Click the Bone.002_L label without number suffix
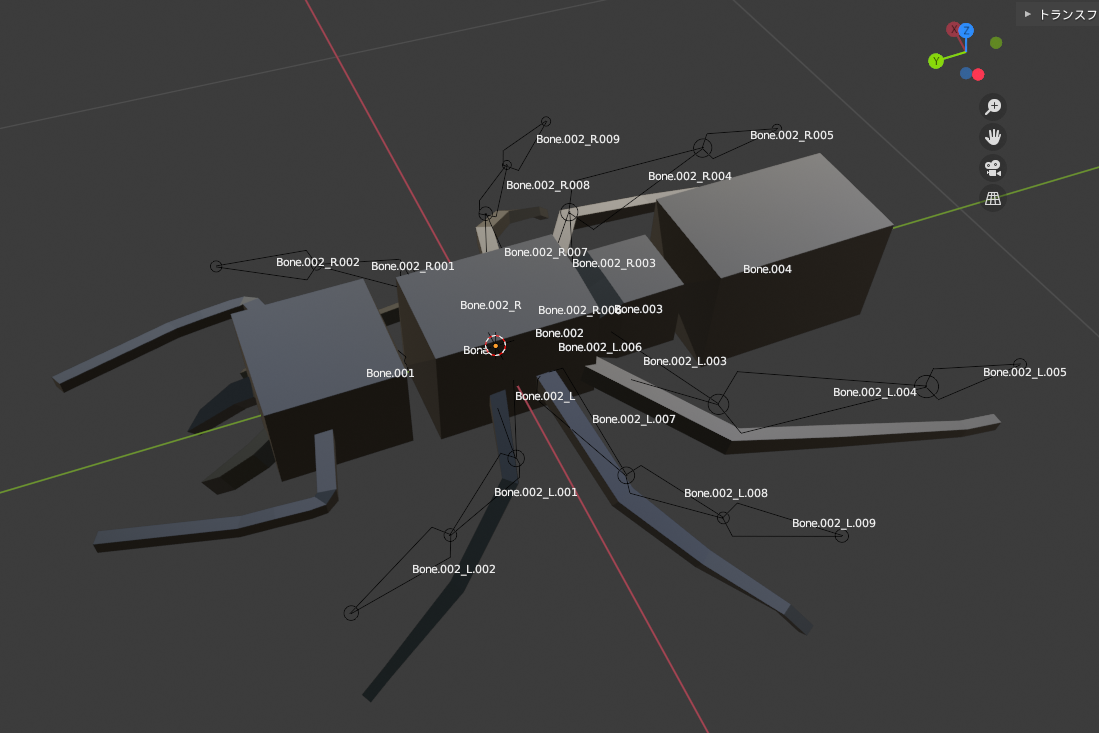 pyautogui.click(x=545, y=397)
